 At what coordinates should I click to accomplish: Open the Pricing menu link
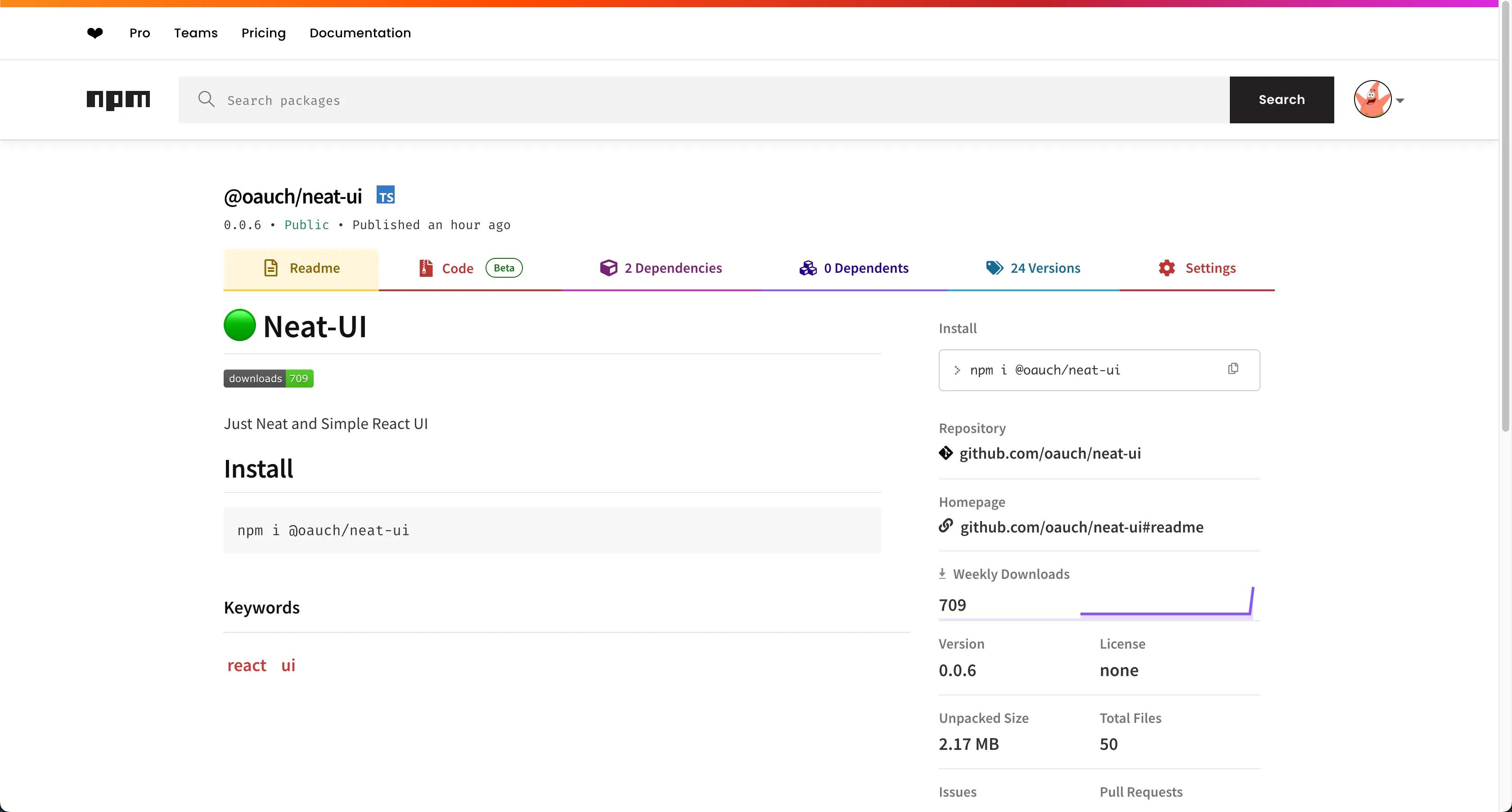click(264, 33)
